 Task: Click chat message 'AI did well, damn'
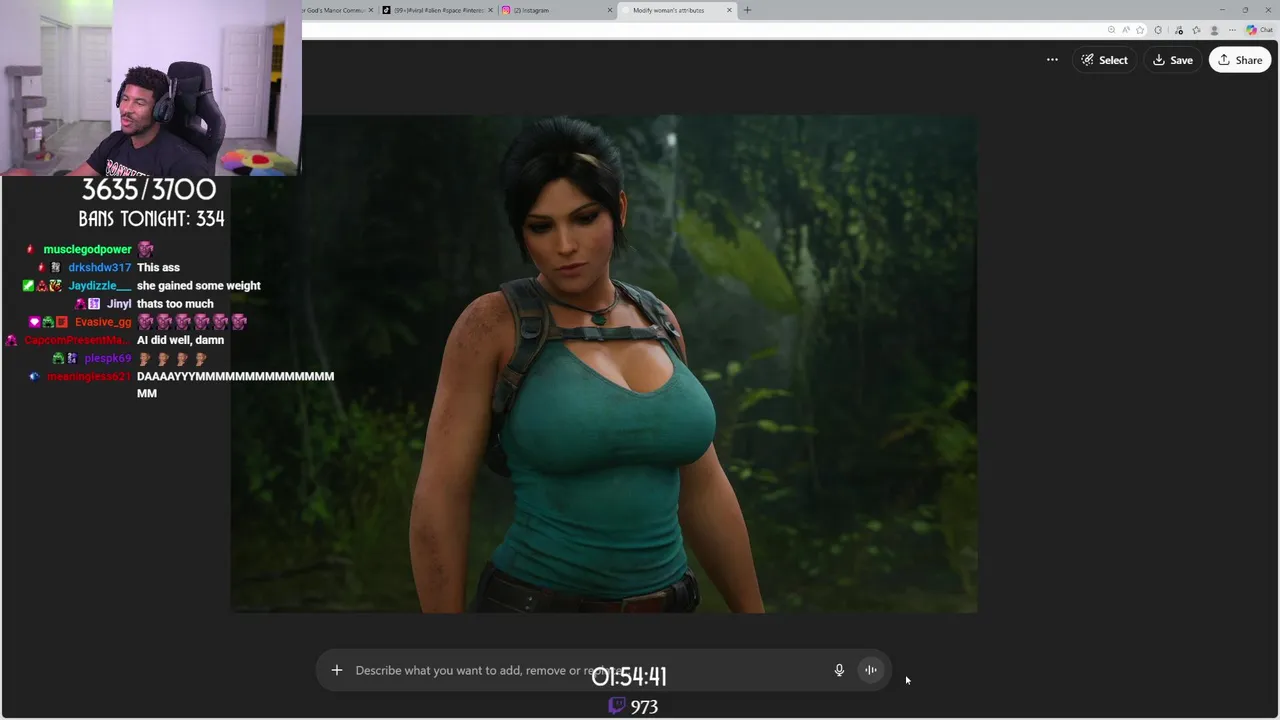180,340
